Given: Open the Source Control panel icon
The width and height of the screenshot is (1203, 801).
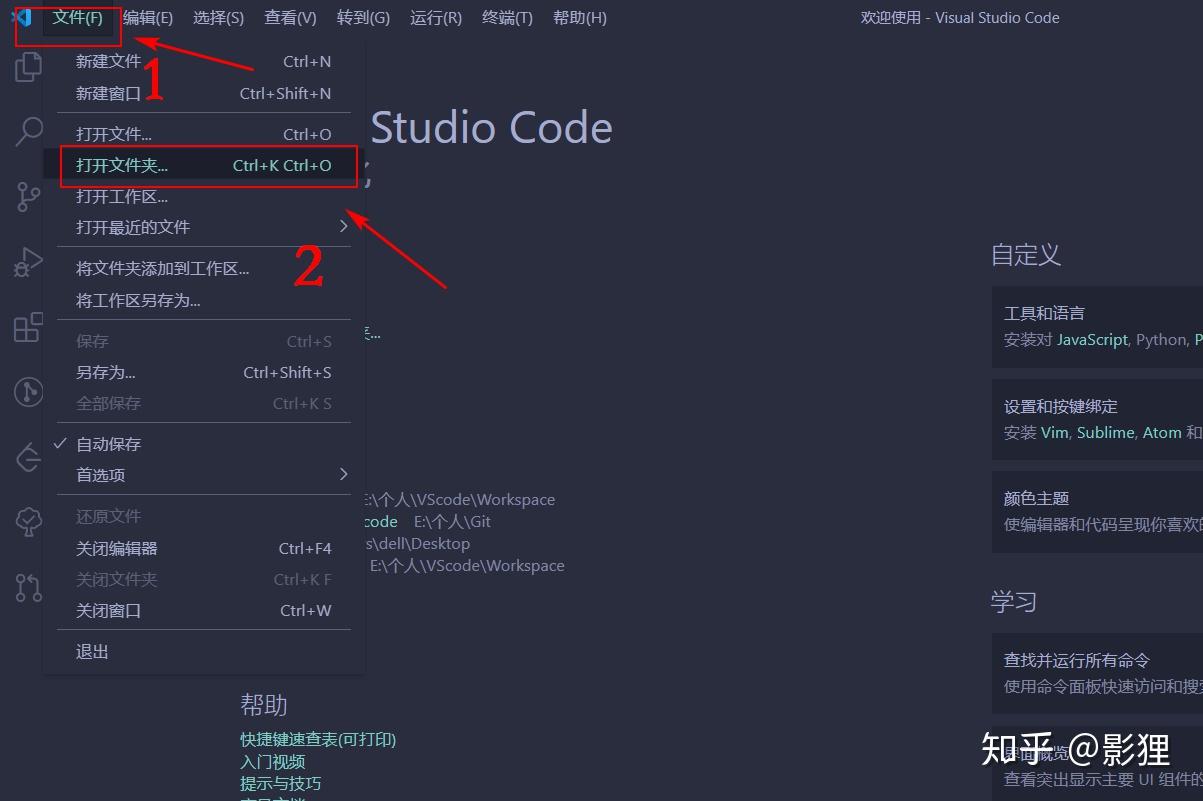Looking at the screenshot, I should coord(27,196).
